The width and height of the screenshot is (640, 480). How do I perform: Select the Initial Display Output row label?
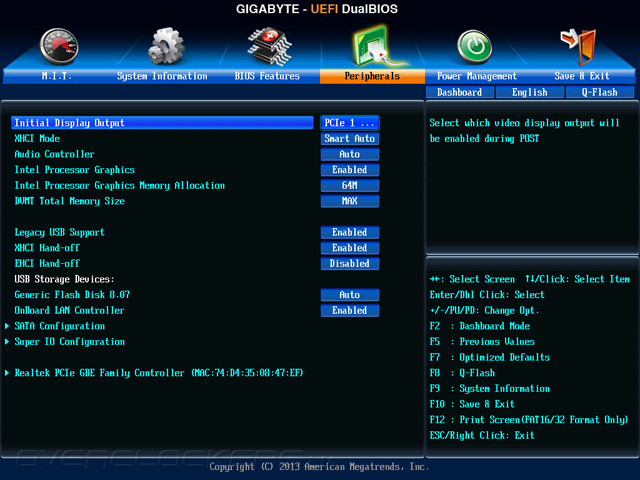point(69,123)
